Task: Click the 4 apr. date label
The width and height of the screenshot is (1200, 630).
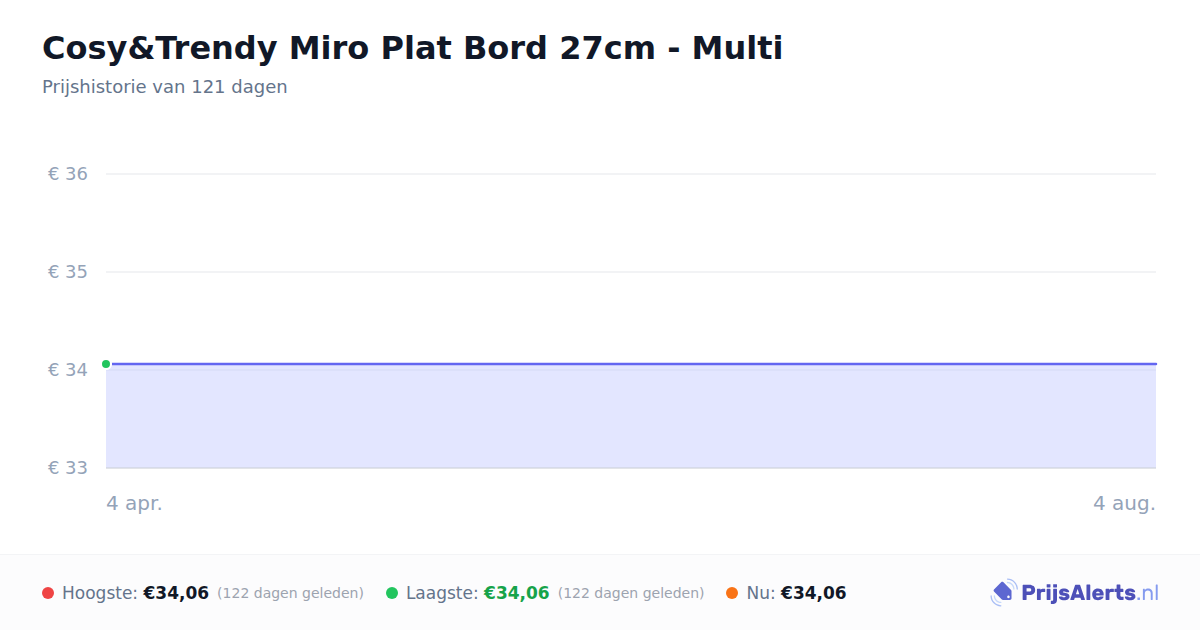Action: [x=134, y=504]
